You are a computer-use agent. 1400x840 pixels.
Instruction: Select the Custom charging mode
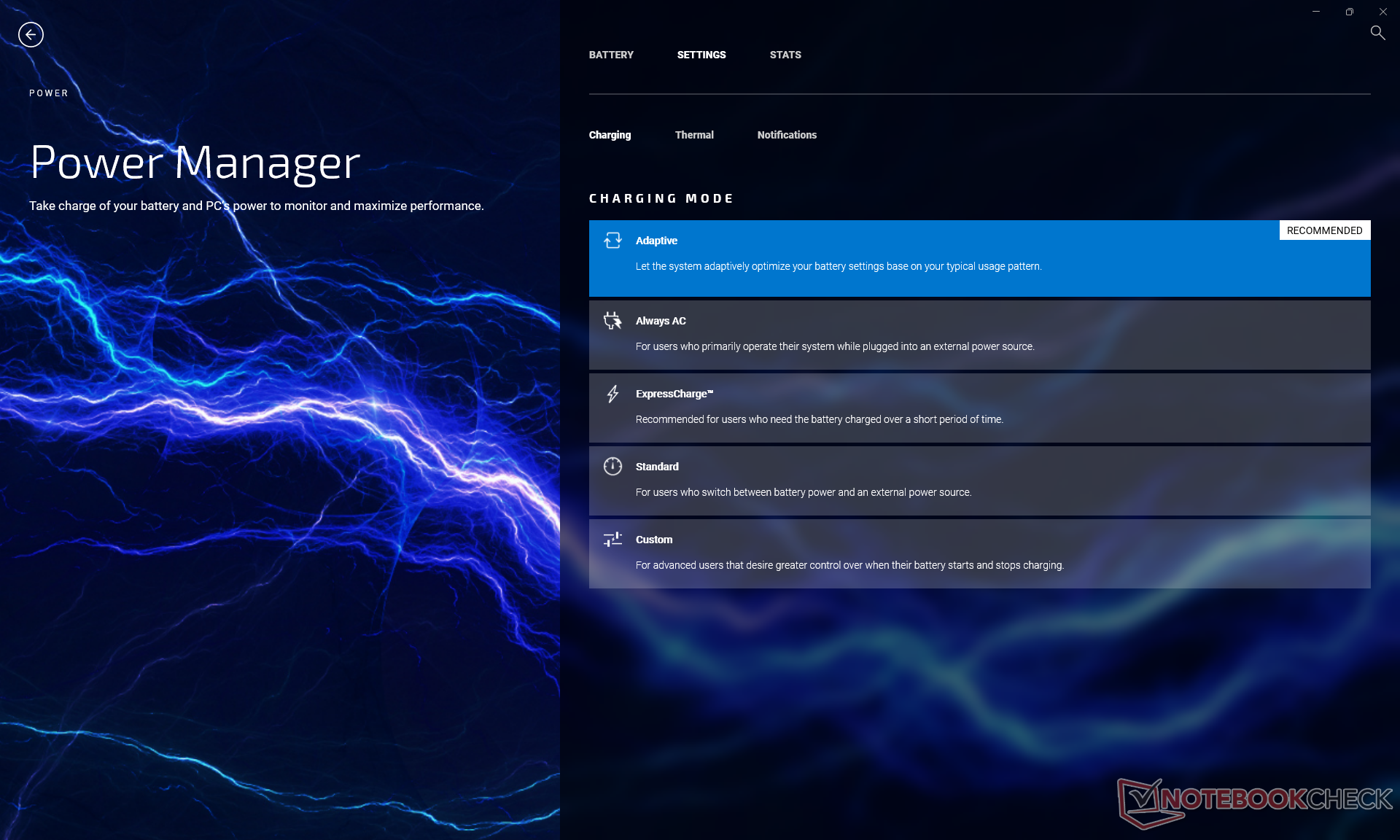(x=654, y=540)
